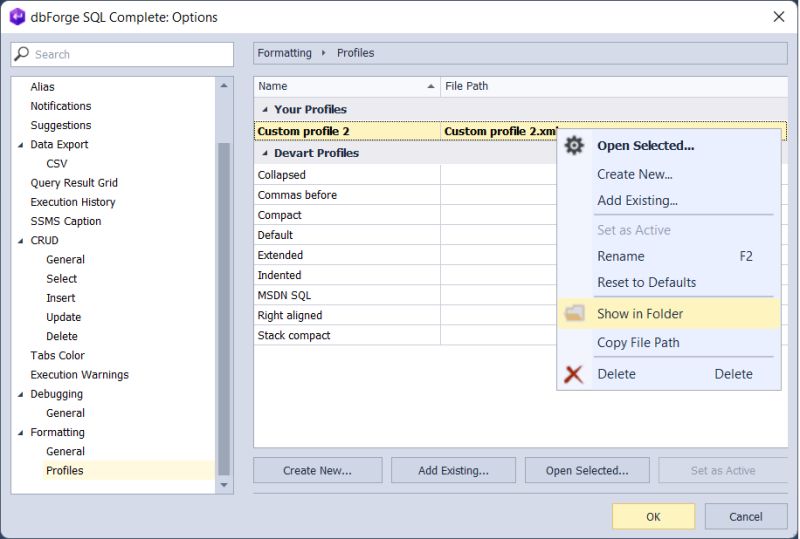Click the tree scrollbar up arrow
The image size is (800, 539).
(224, 86)
